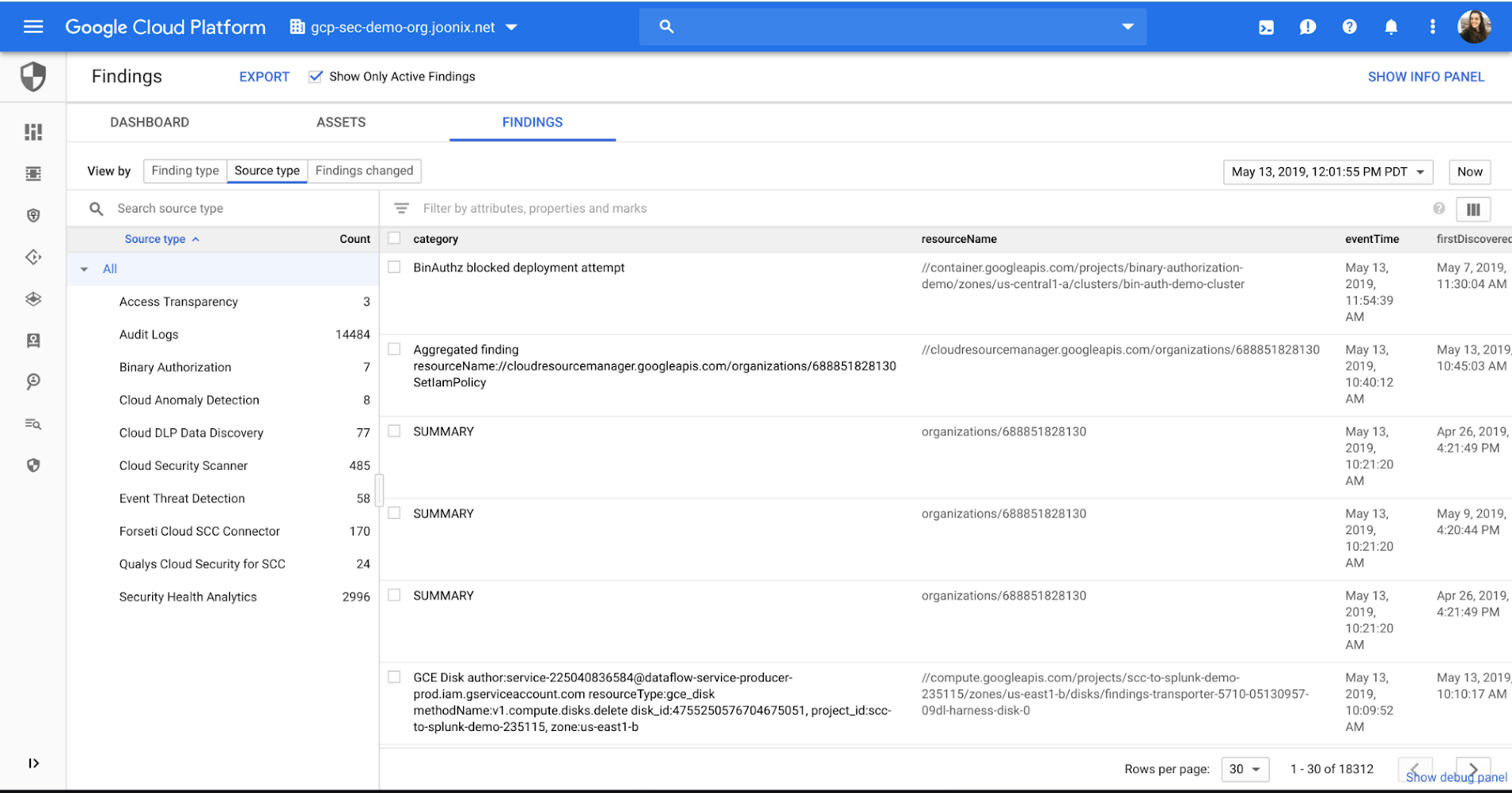Click the panel splitter resize handle
The height and width of the screenshot is (793, 1512).
click(379, 490)
